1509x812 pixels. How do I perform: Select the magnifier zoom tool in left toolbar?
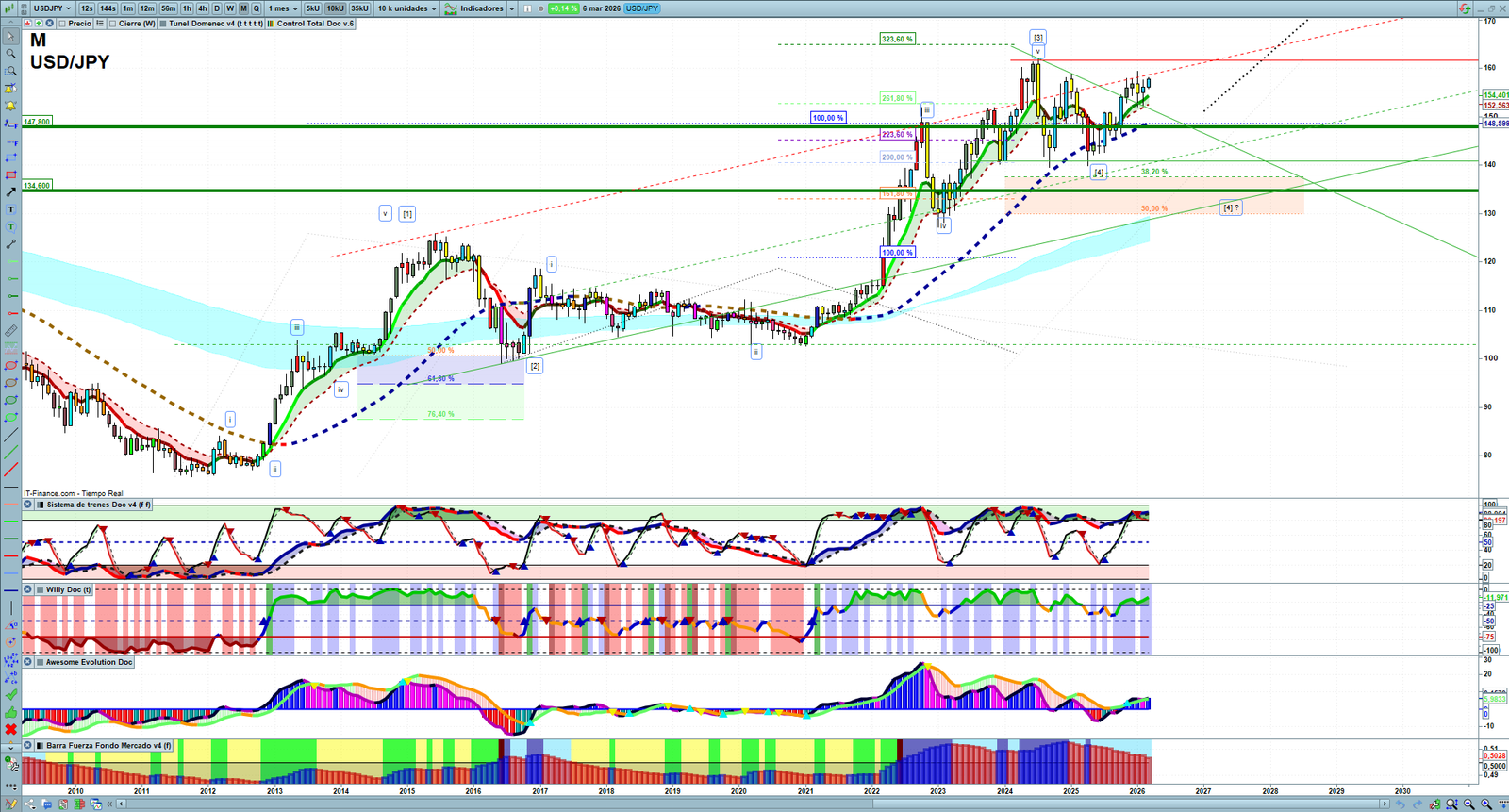click(11, 54)
